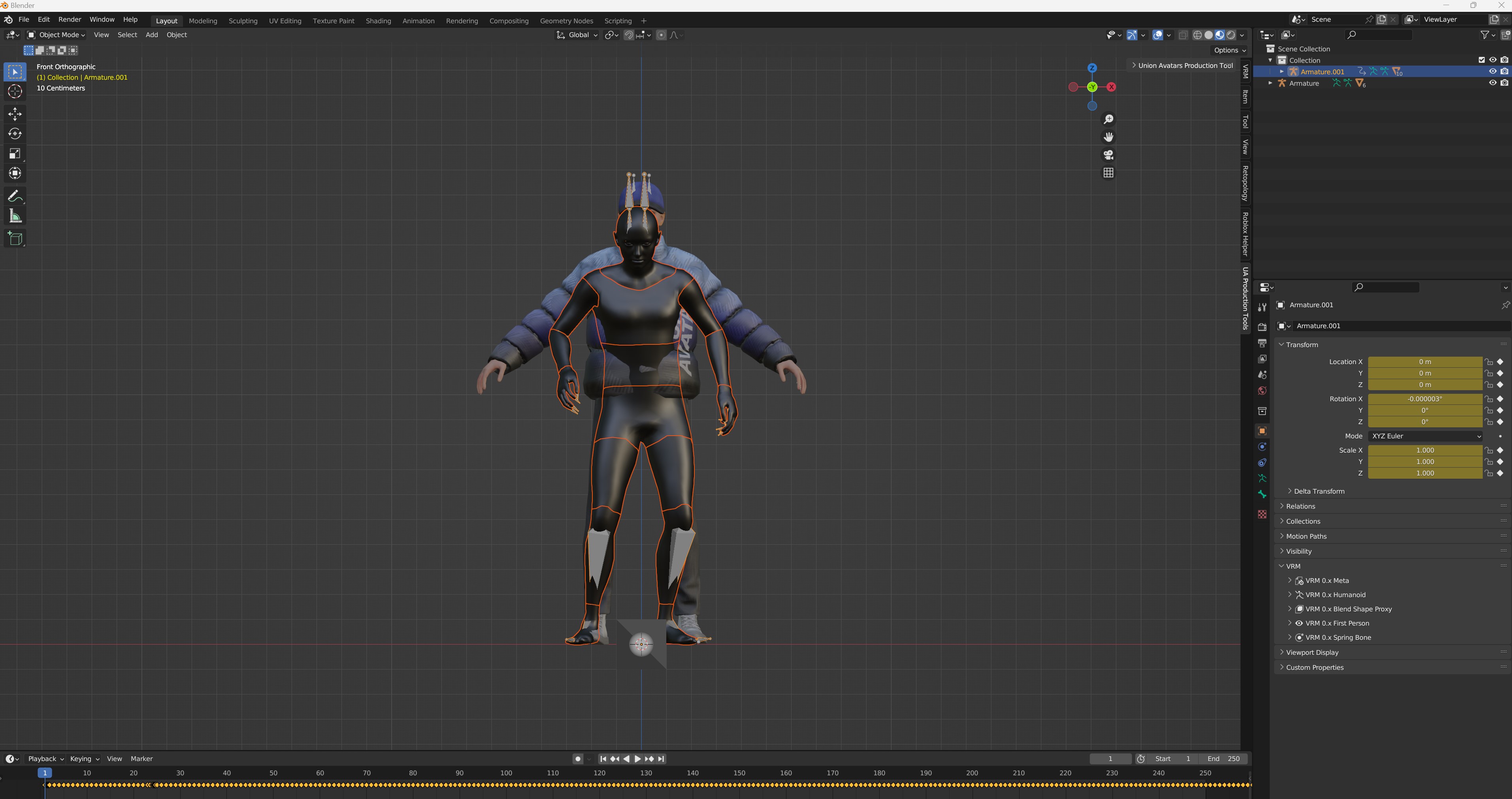Open the XYZ Euler rotation mode dropdown
This screenshot has height=799, width=1512.
coord(1426,436)
